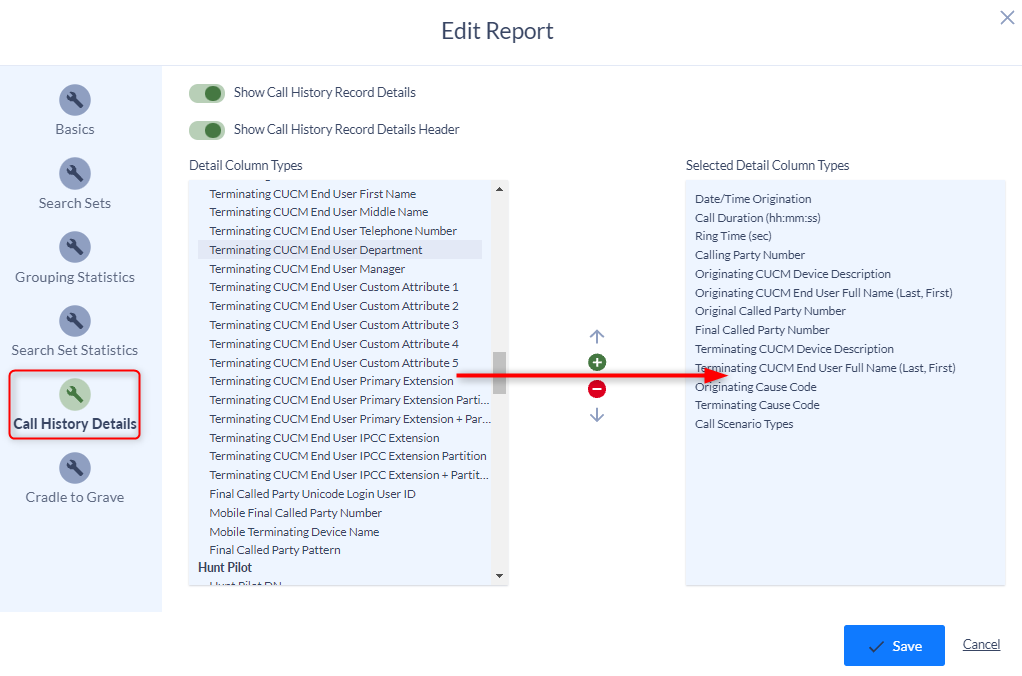
Task: Cancel editing the report
Action: pos(981,644)
